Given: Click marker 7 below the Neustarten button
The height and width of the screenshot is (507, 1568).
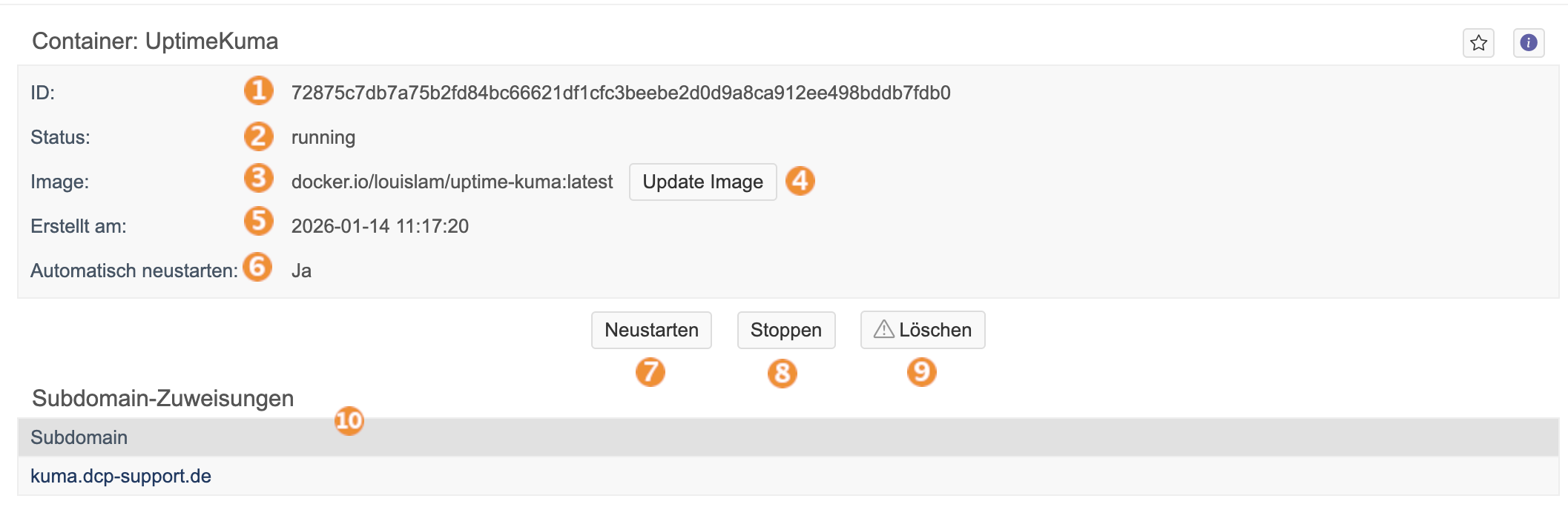Looking at the screenshot, I should point(650,374).
